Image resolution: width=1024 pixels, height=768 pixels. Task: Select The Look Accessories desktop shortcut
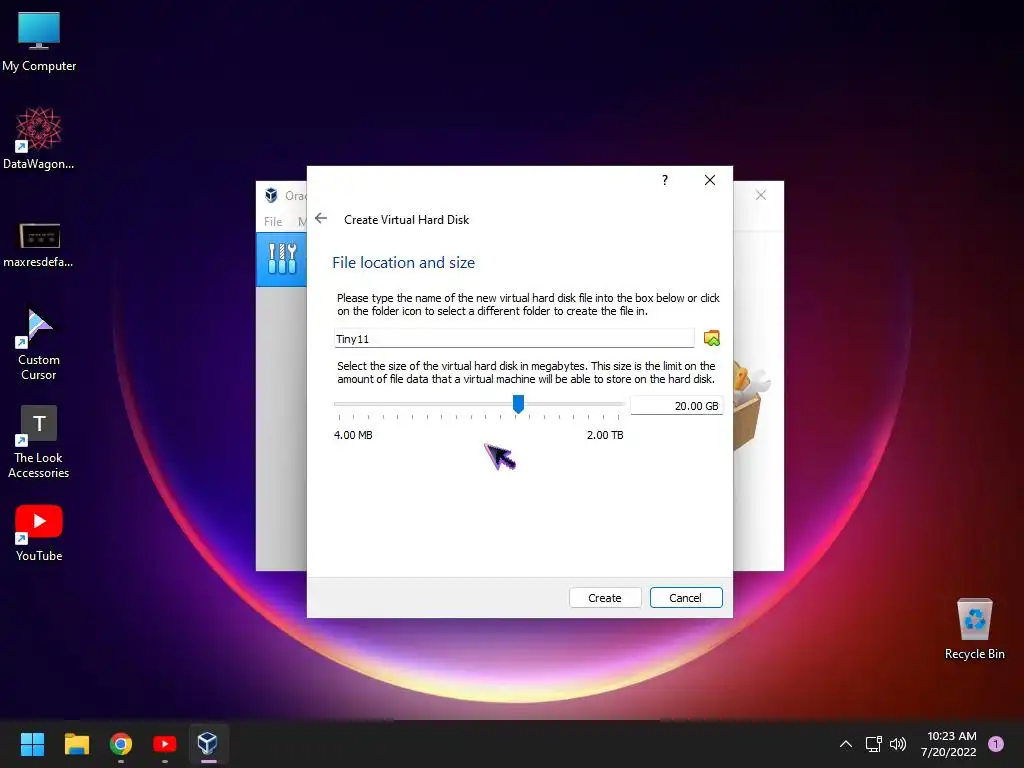pos(39,442)
